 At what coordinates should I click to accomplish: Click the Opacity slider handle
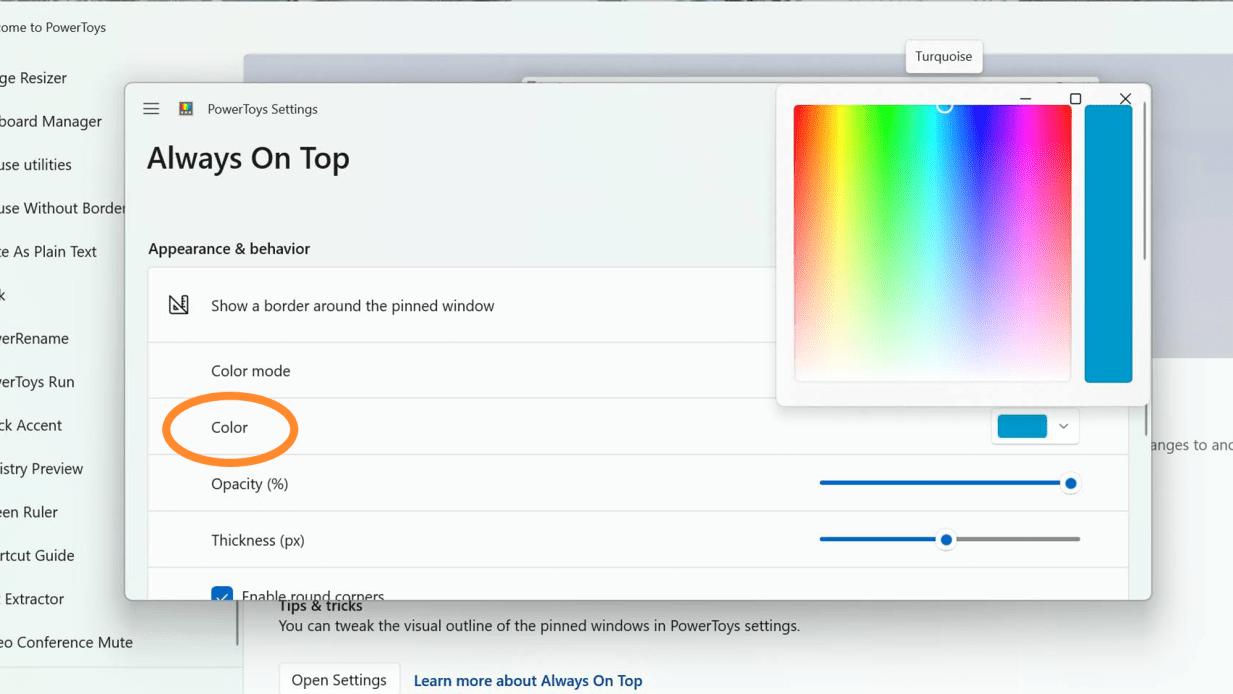(x=1070, y=483)
